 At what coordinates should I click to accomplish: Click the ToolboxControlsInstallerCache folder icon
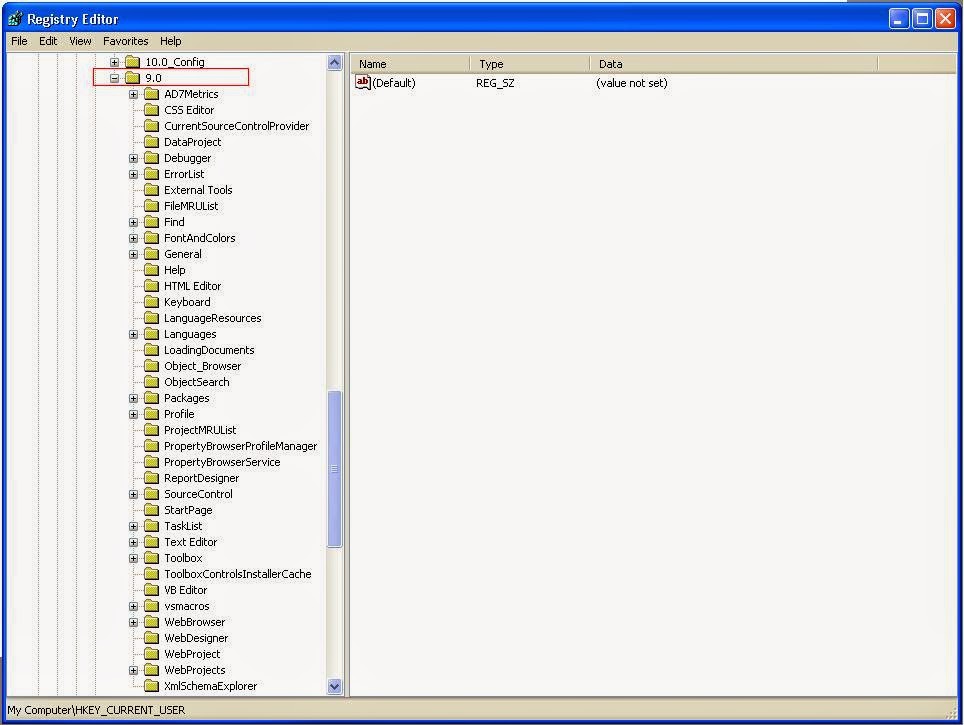(x=151, y=573)
